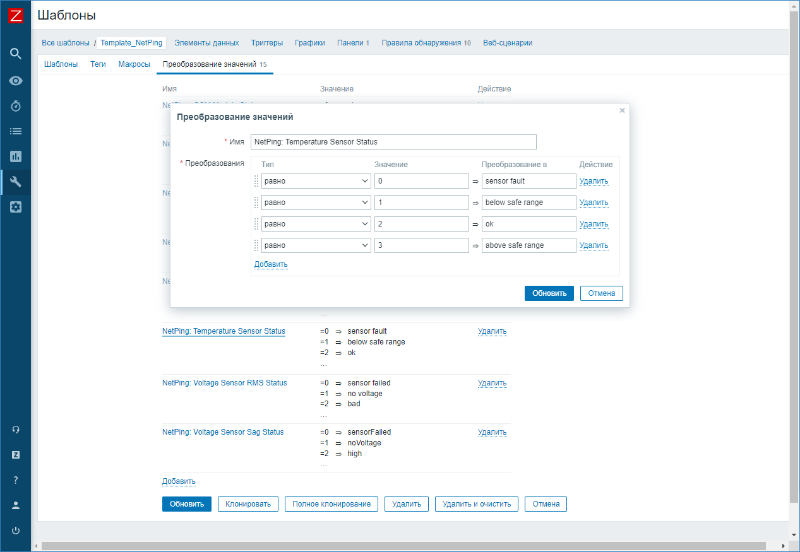The image size is (800, 552).
Task: Open Панели section
Action: point(353,43)
